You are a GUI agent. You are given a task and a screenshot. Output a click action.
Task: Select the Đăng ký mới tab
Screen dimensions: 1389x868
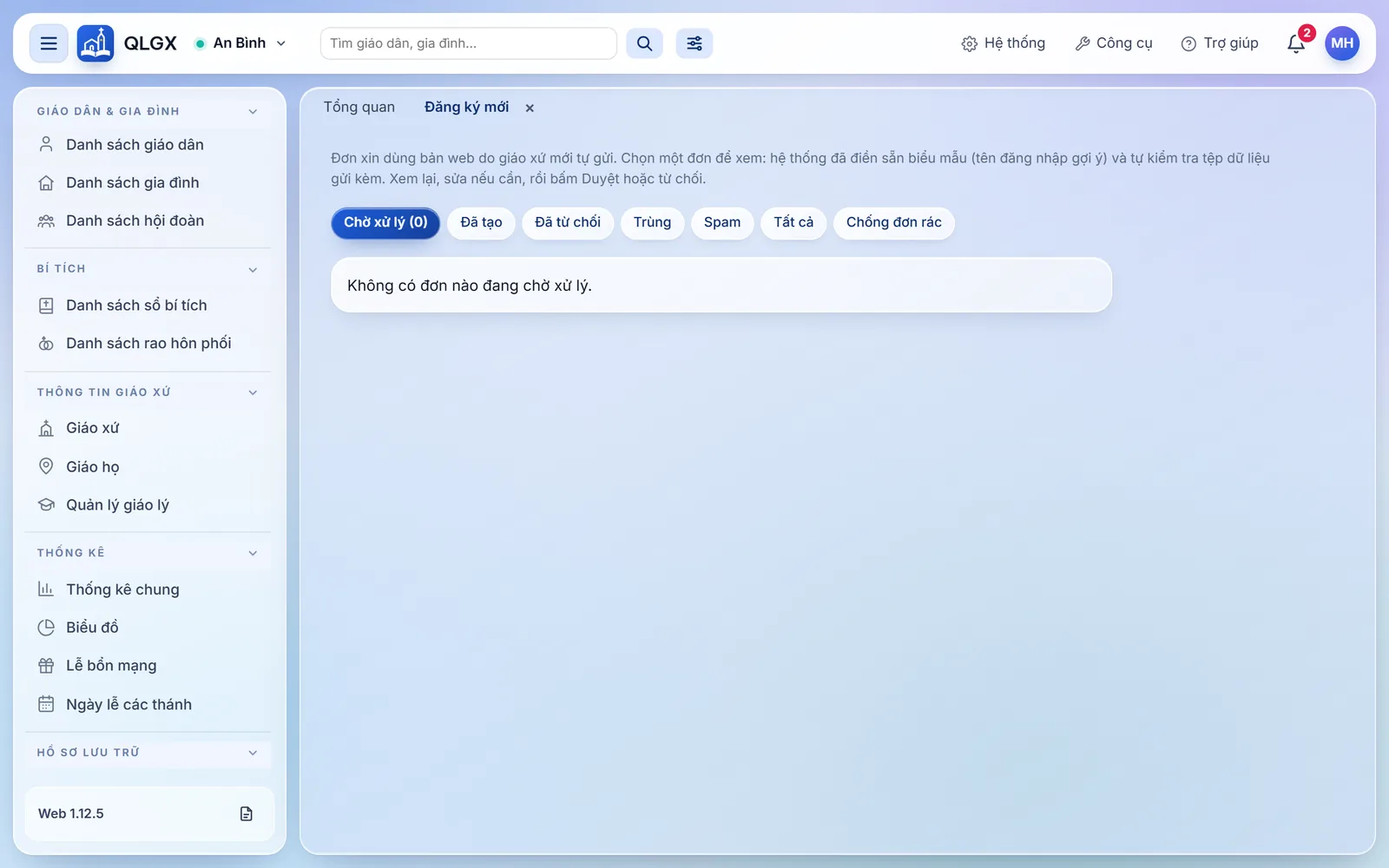[466, 107]
